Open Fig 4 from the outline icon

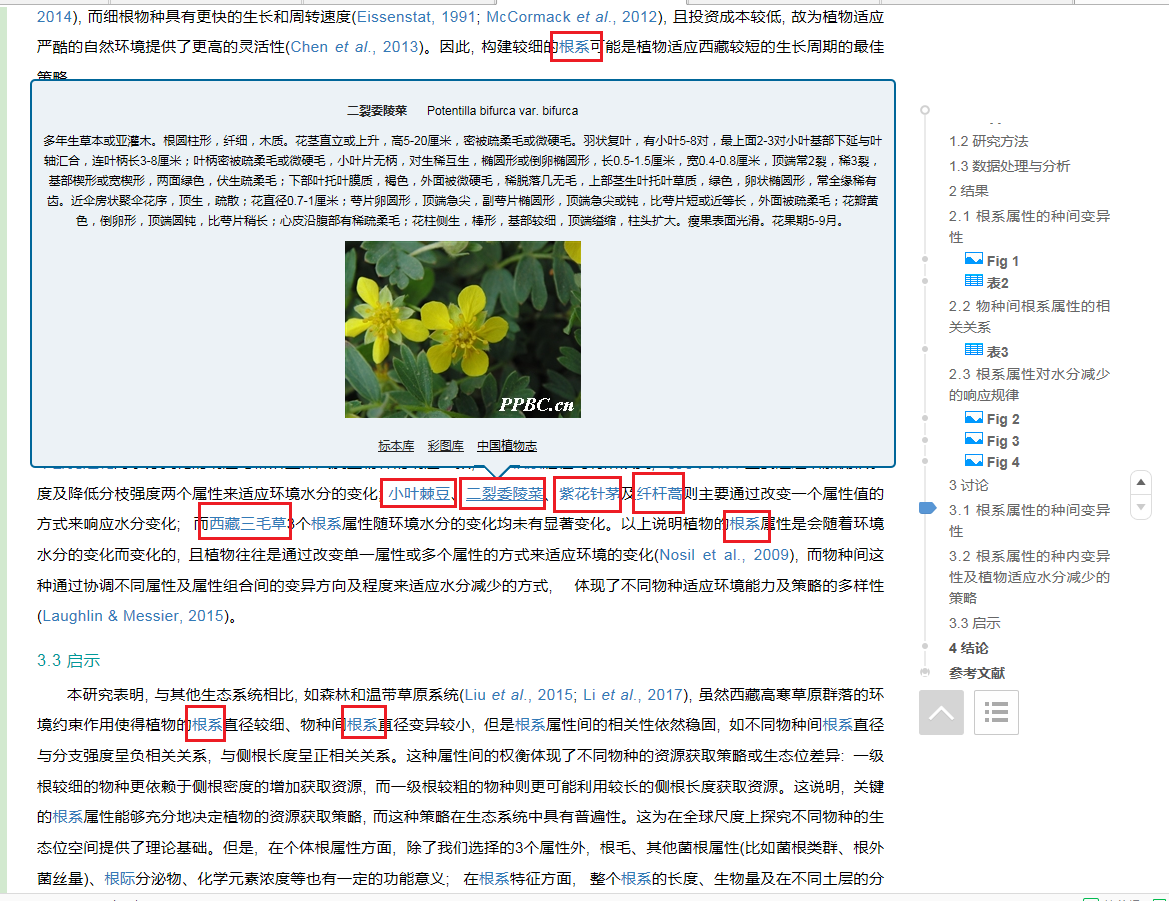pyautogui.click(x=973, y=461)
